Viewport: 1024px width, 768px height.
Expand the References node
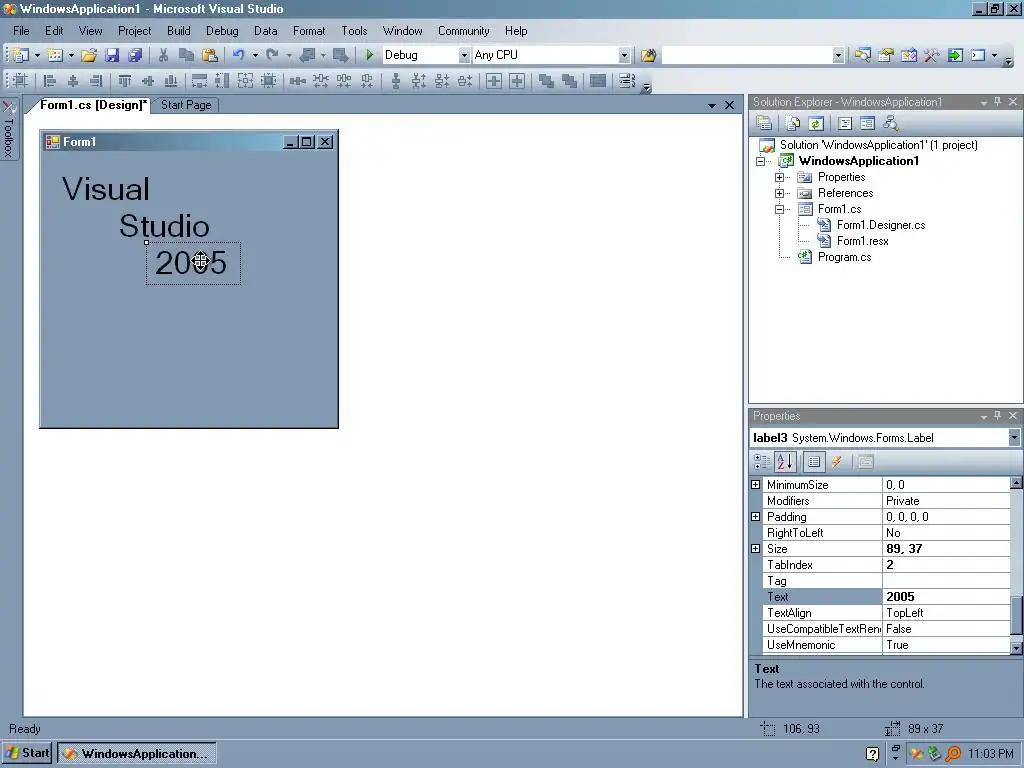(x=779, y=193)
